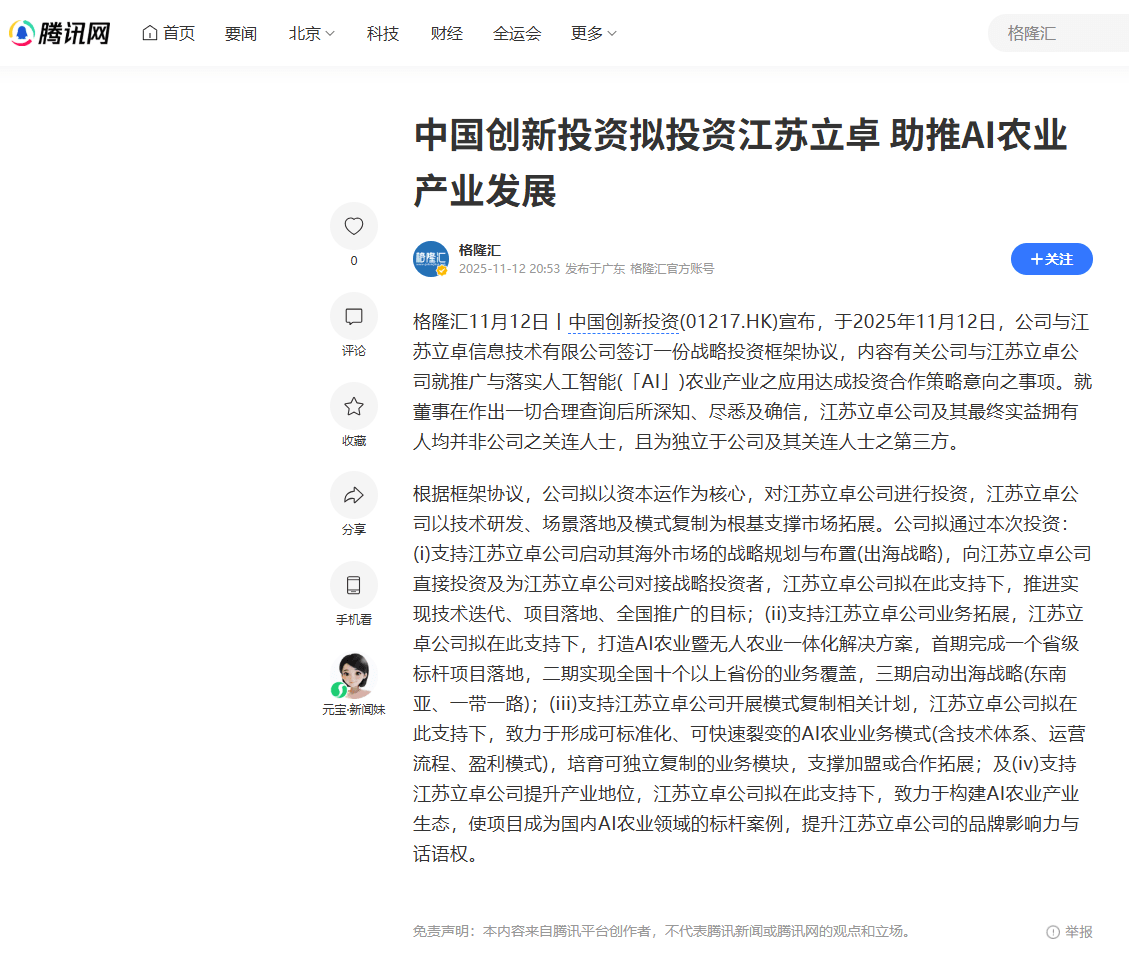Open the 全运会 section
This screenshot has height=969, width=1129.
(x=517, y=33)
